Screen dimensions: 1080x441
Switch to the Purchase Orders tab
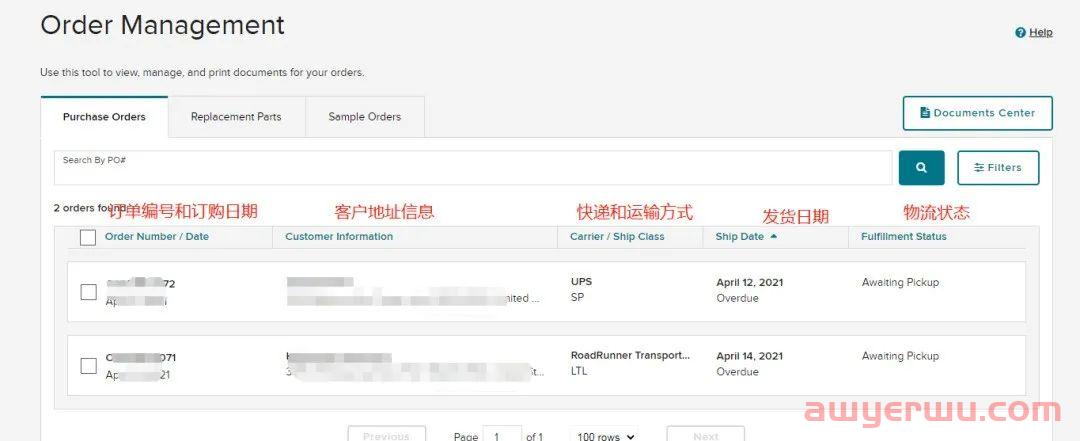(x=104, y=117)
